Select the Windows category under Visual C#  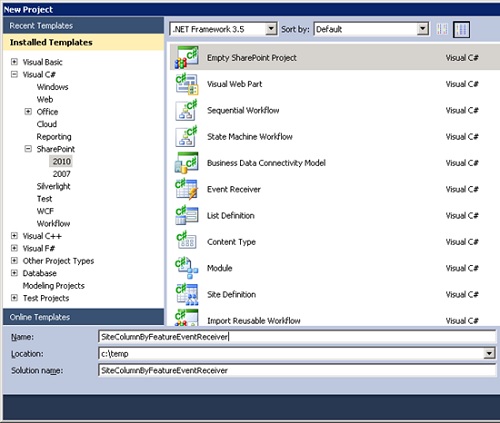click(x=52, y=87)
